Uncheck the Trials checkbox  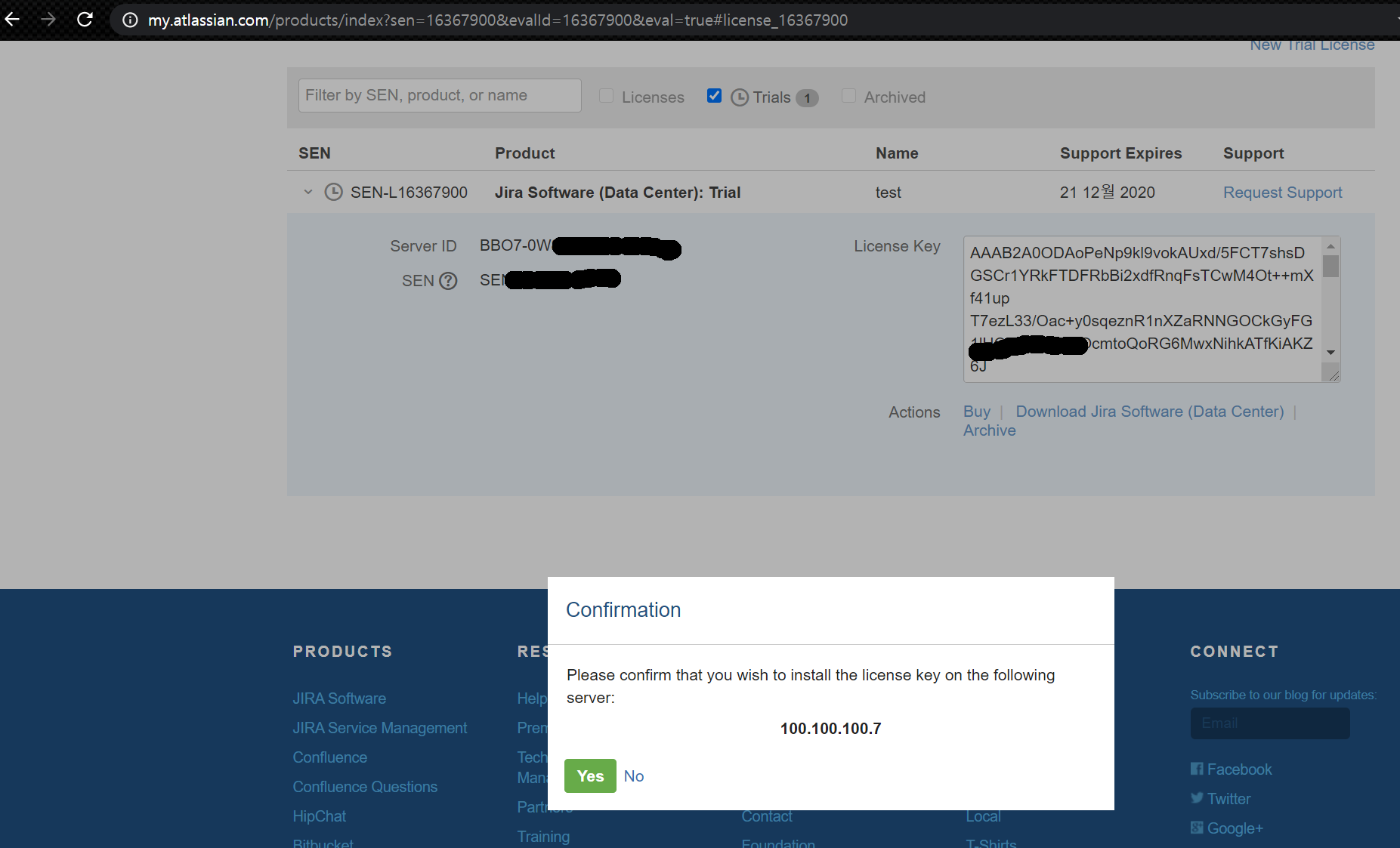pos(714,96)
